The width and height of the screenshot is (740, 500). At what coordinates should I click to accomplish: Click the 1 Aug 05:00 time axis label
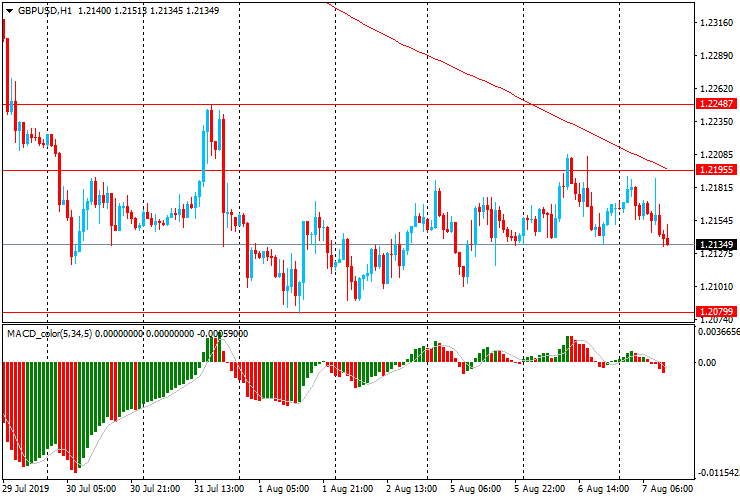283,489
